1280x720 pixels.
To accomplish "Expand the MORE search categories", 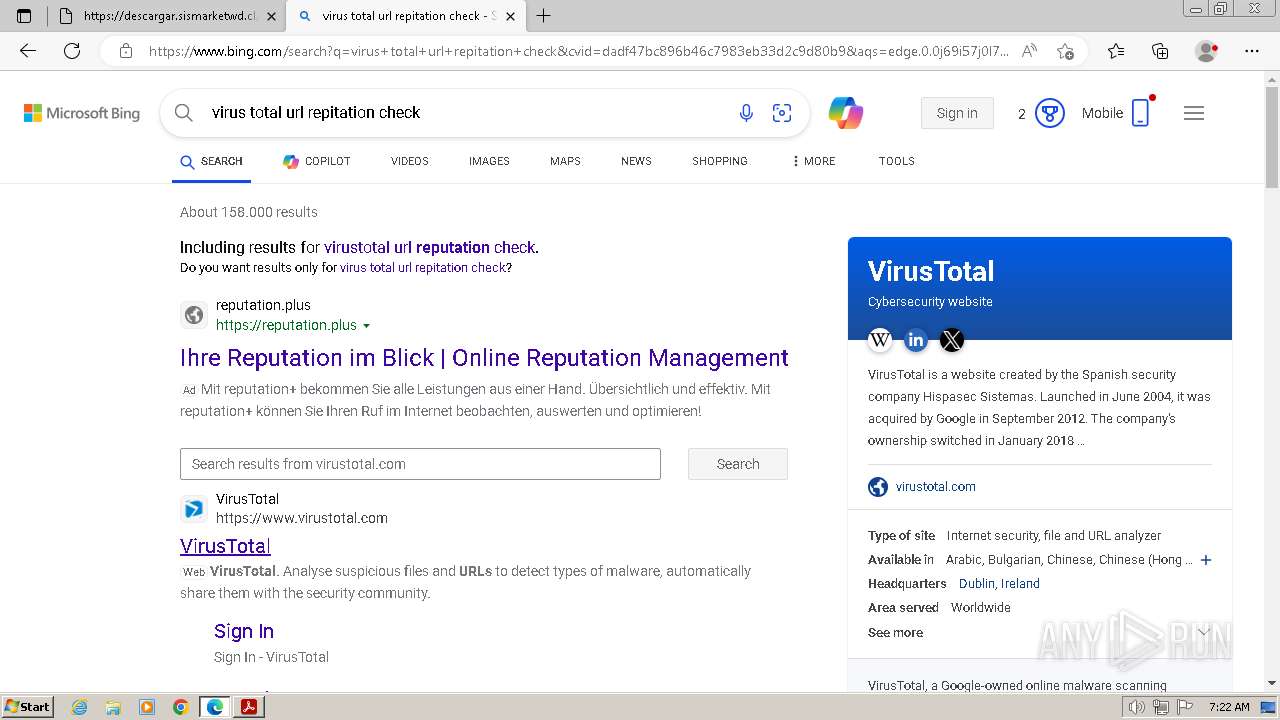I will pyautogui.click(x=813, y=161).
